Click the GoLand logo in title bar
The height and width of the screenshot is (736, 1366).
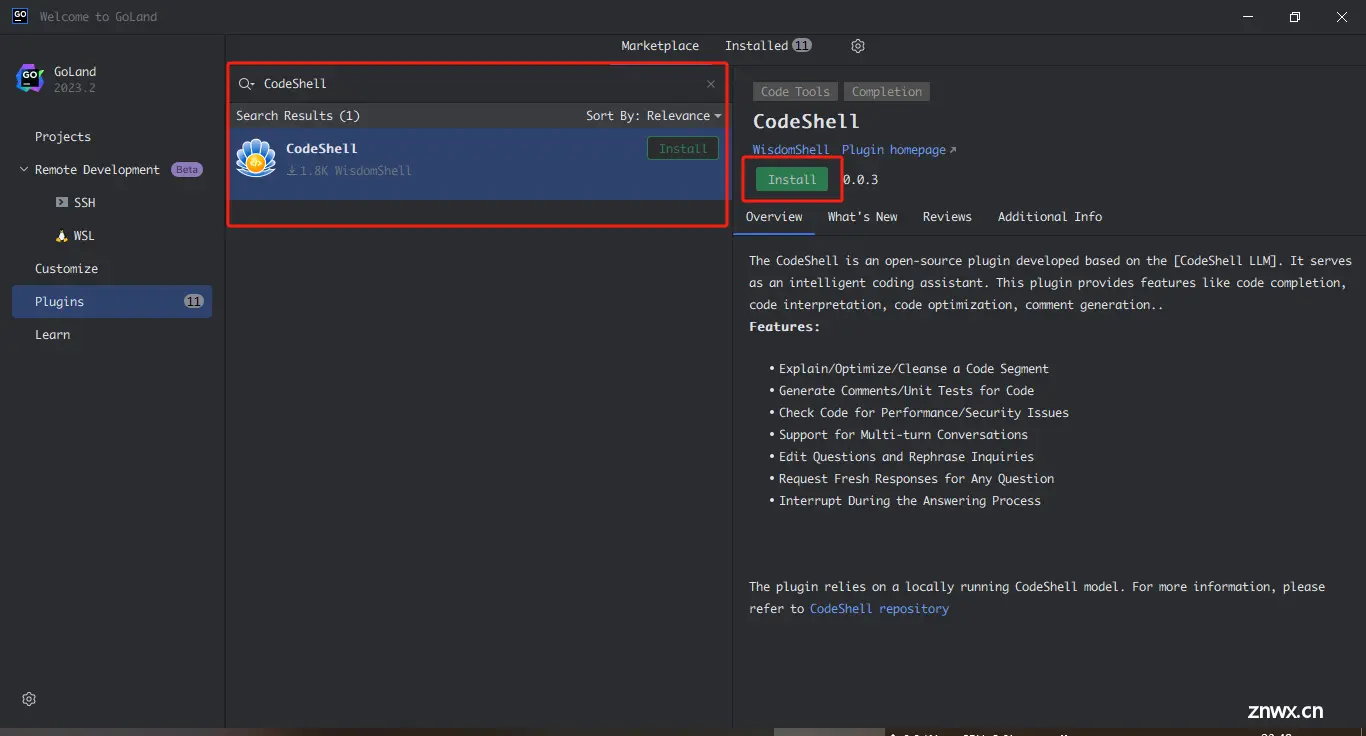pos(19,16)
